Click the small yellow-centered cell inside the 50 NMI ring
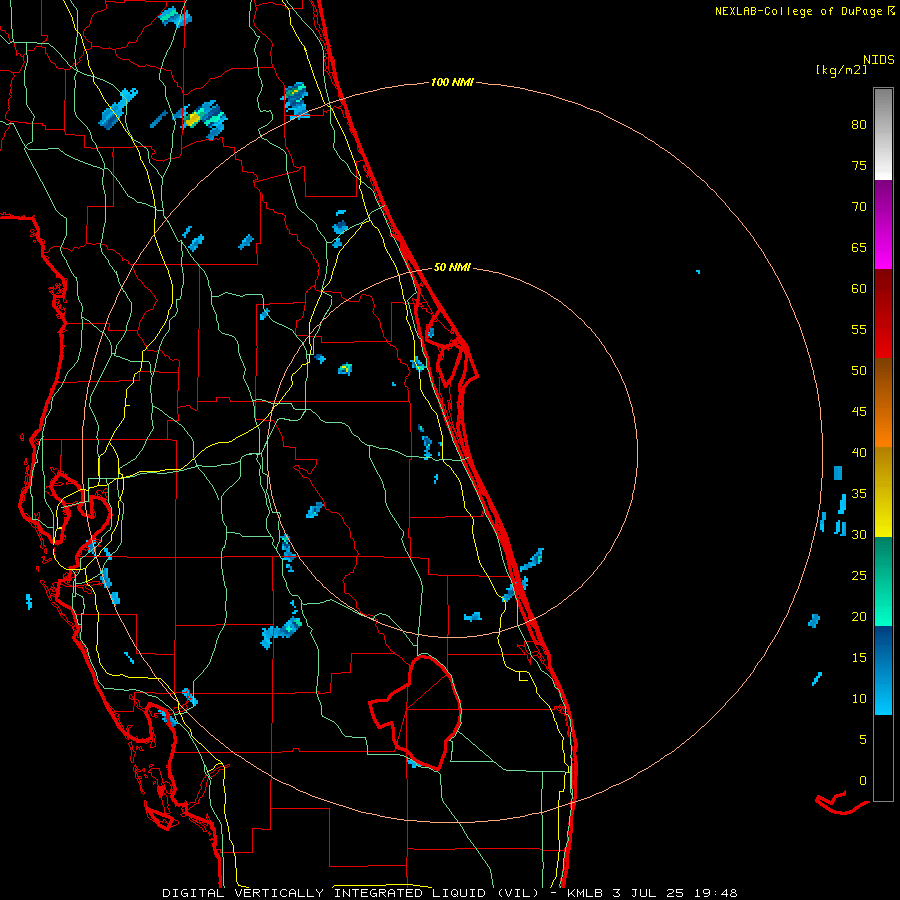 [345, 369]
